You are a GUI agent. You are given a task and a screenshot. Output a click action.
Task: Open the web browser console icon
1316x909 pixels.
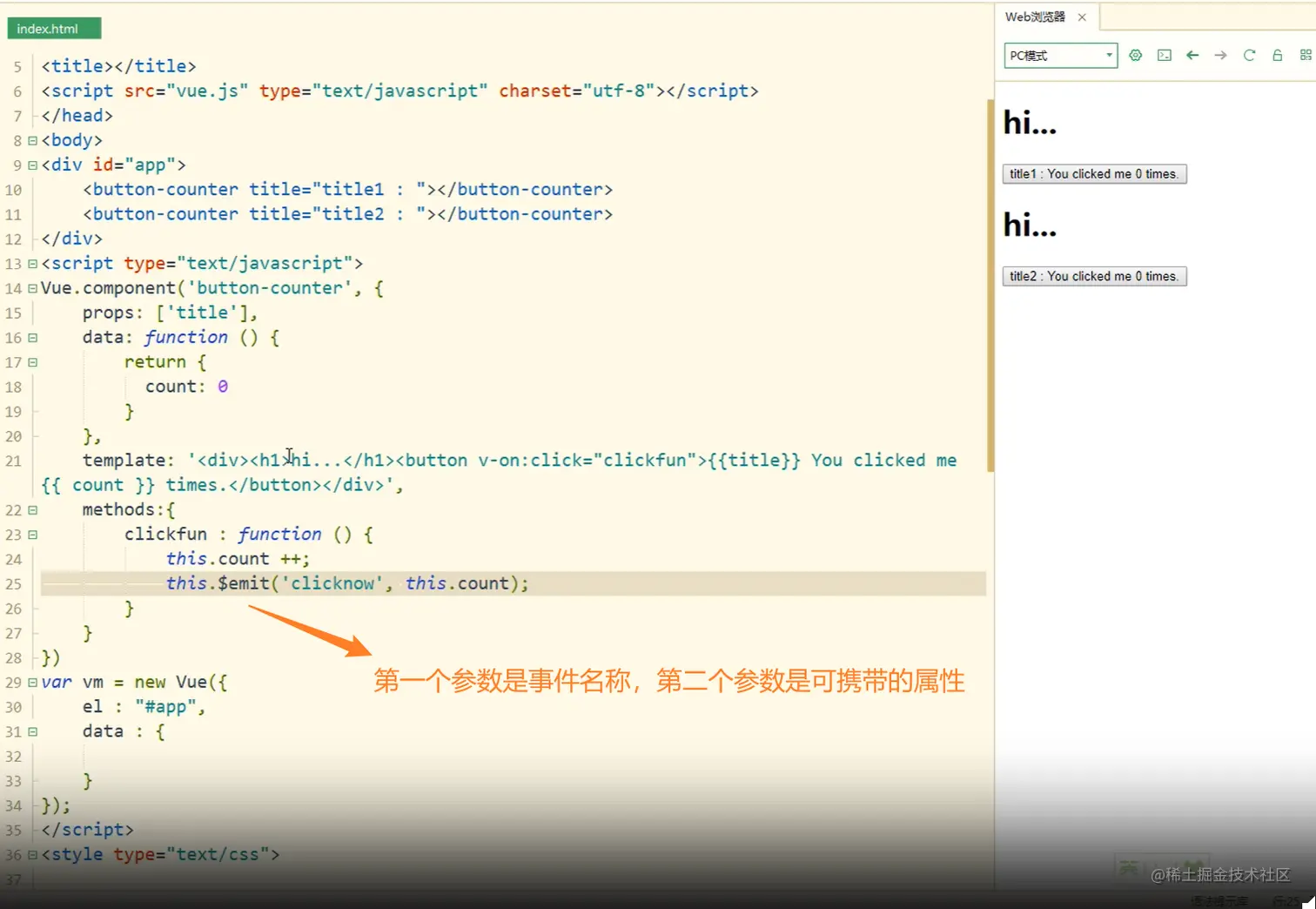point(1165,56)
